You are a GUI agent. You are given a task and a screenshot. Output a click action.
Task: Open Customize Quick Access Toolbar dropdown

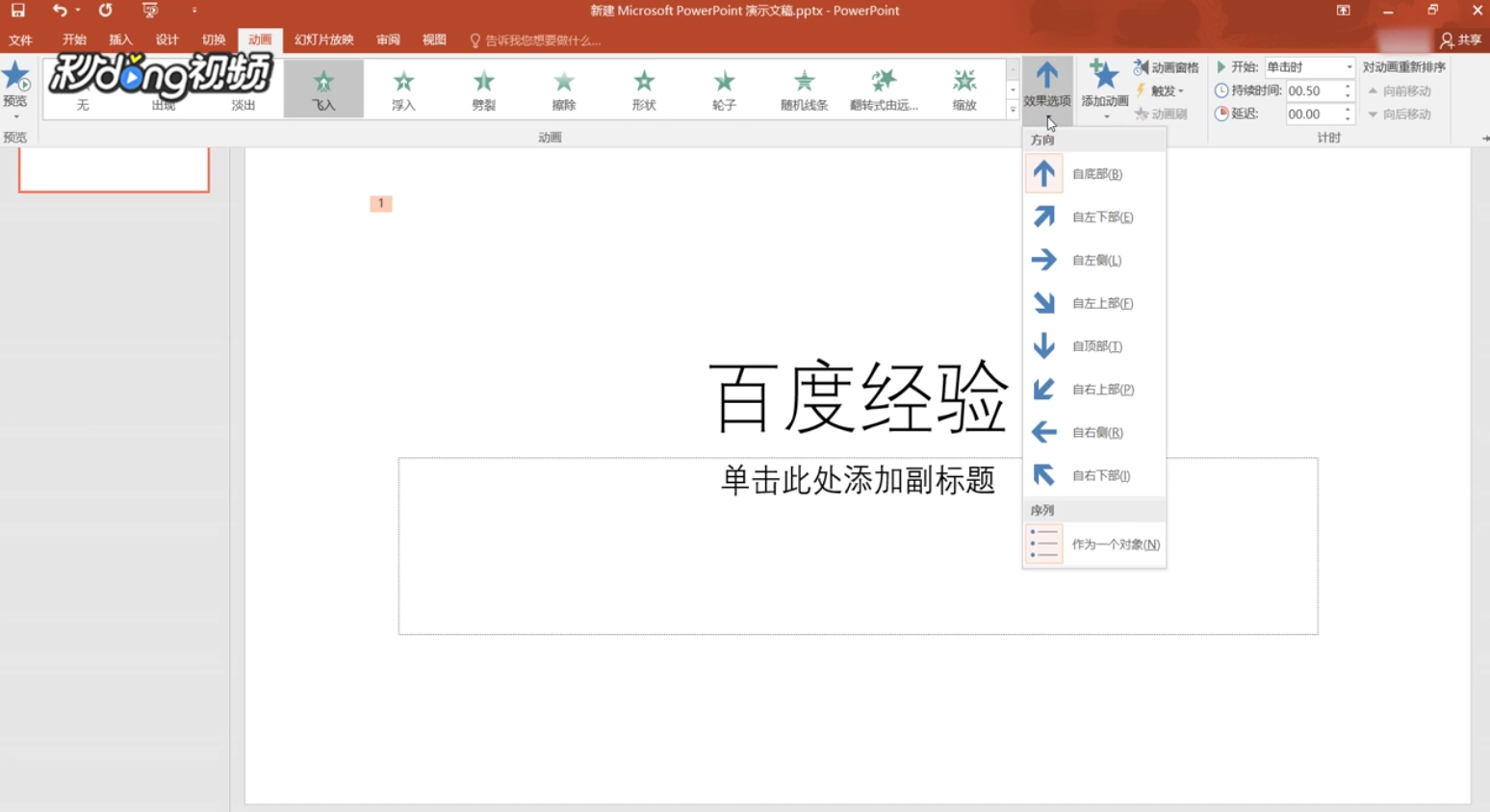[x=194, y=11]
